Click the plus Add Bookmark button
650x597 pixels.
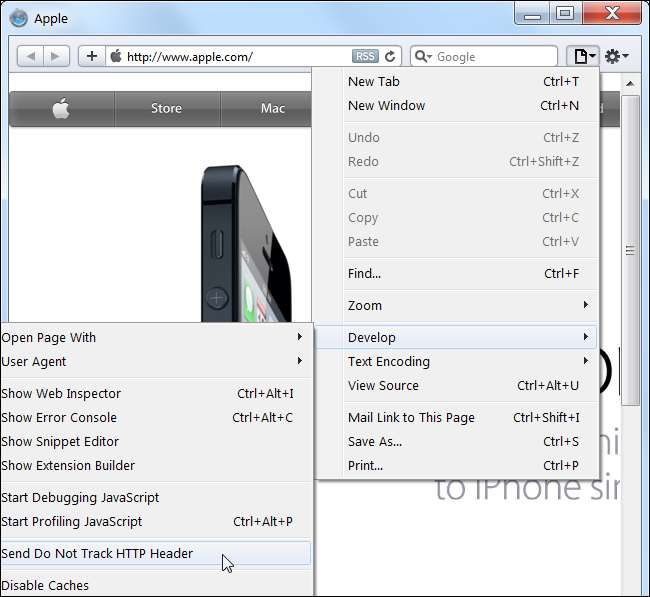[92, 56]
